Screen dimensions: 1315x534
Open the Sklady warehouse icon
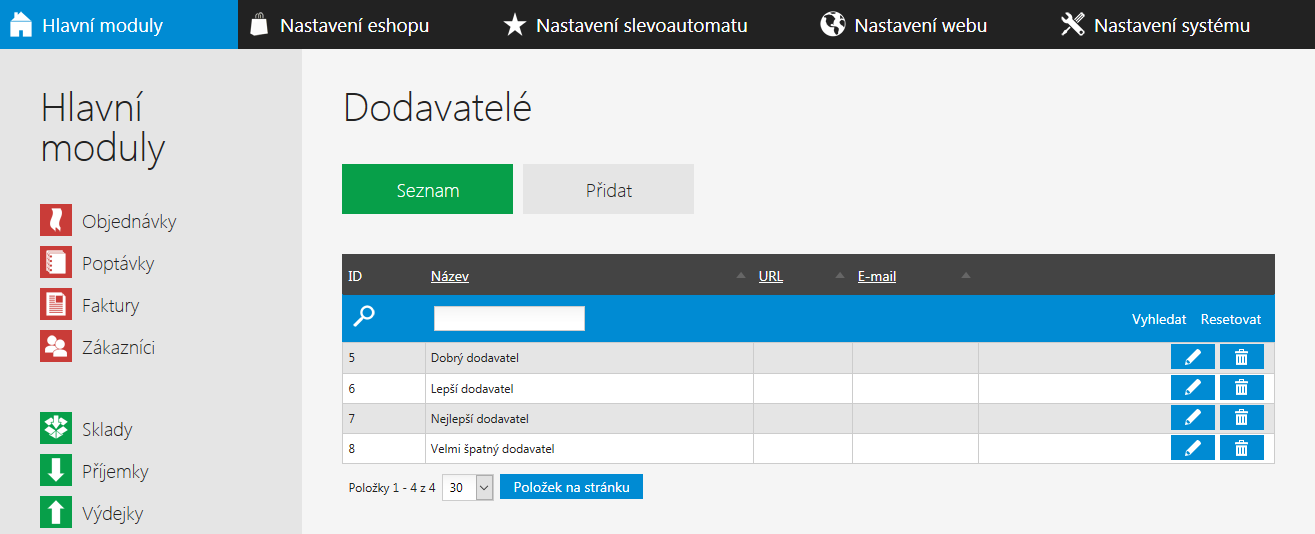tap(56, 429)
